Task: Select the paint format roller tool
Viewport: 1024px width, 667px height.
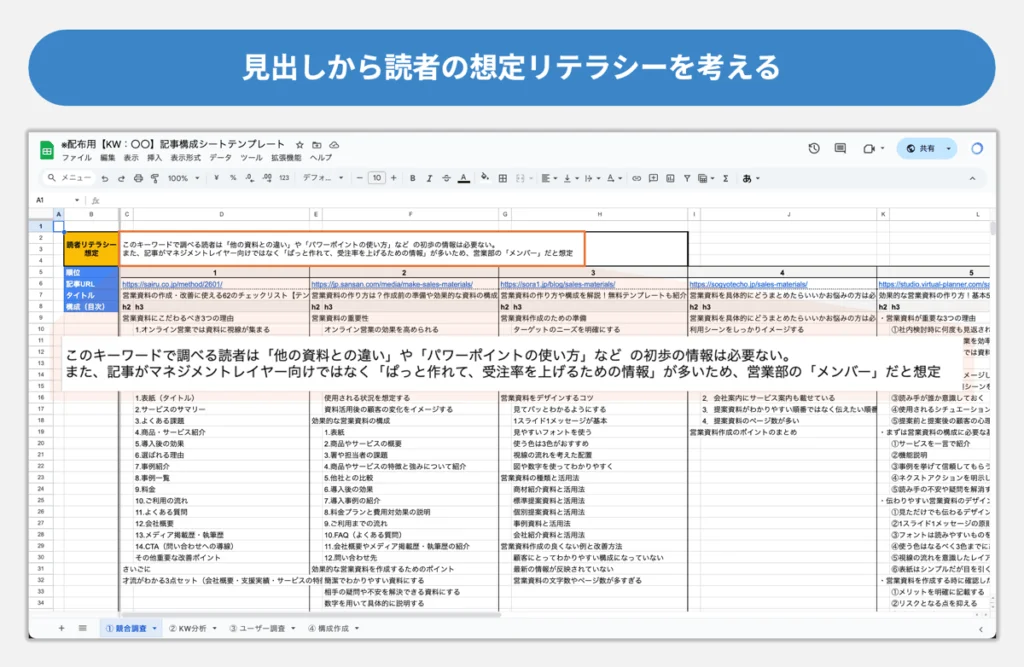Action: 153,178
